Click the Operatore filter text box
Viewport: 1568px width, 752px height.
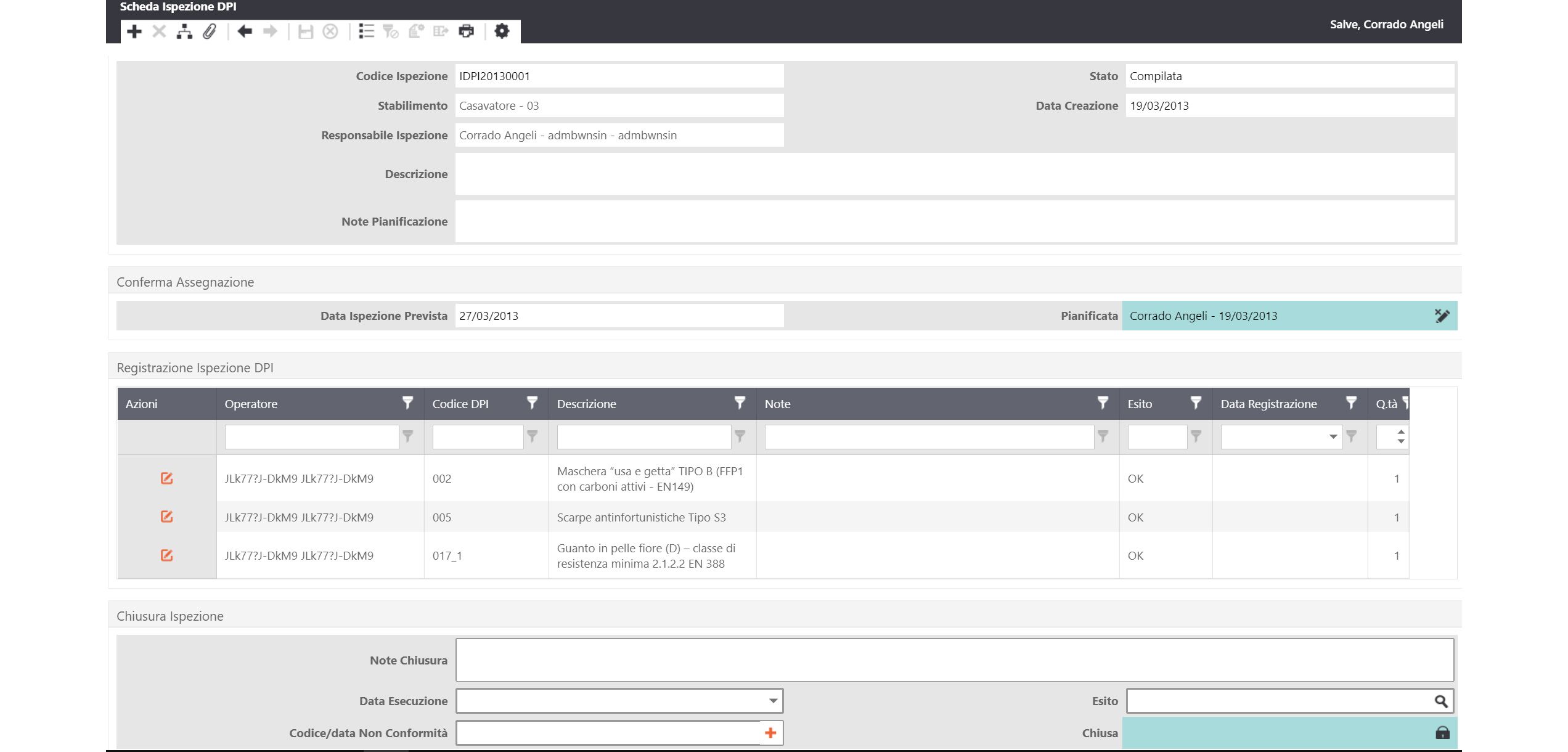[x=312, y=437]
